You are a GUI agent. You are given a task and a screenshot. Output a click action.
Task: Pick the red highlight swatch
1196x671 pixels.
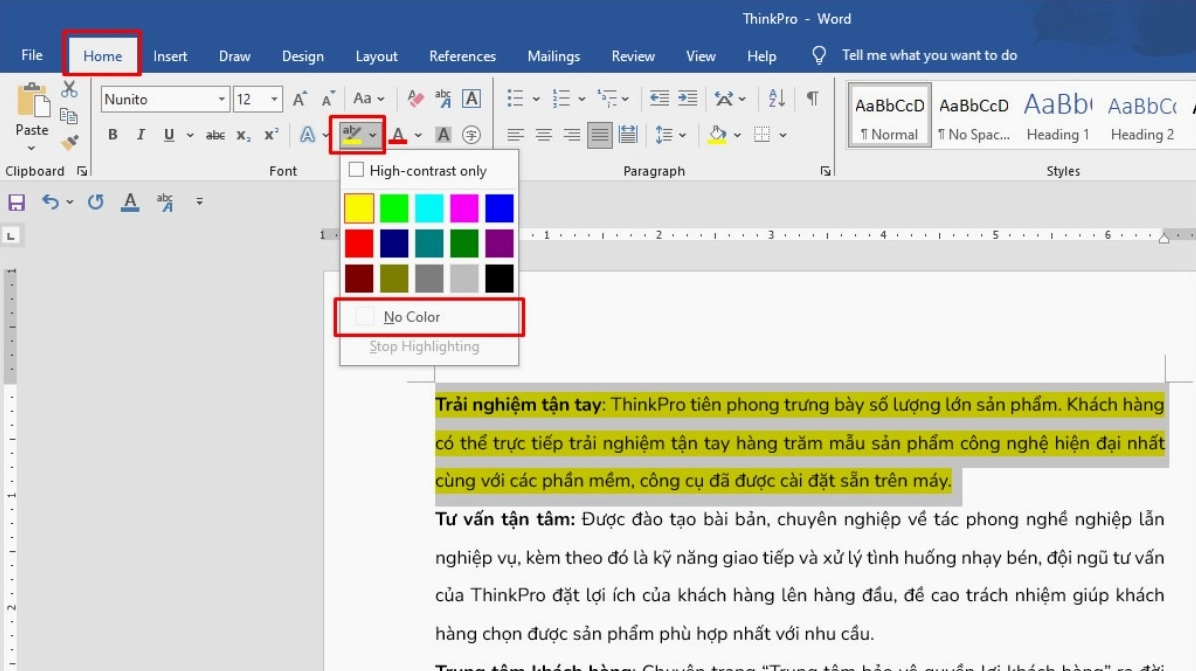359,243
